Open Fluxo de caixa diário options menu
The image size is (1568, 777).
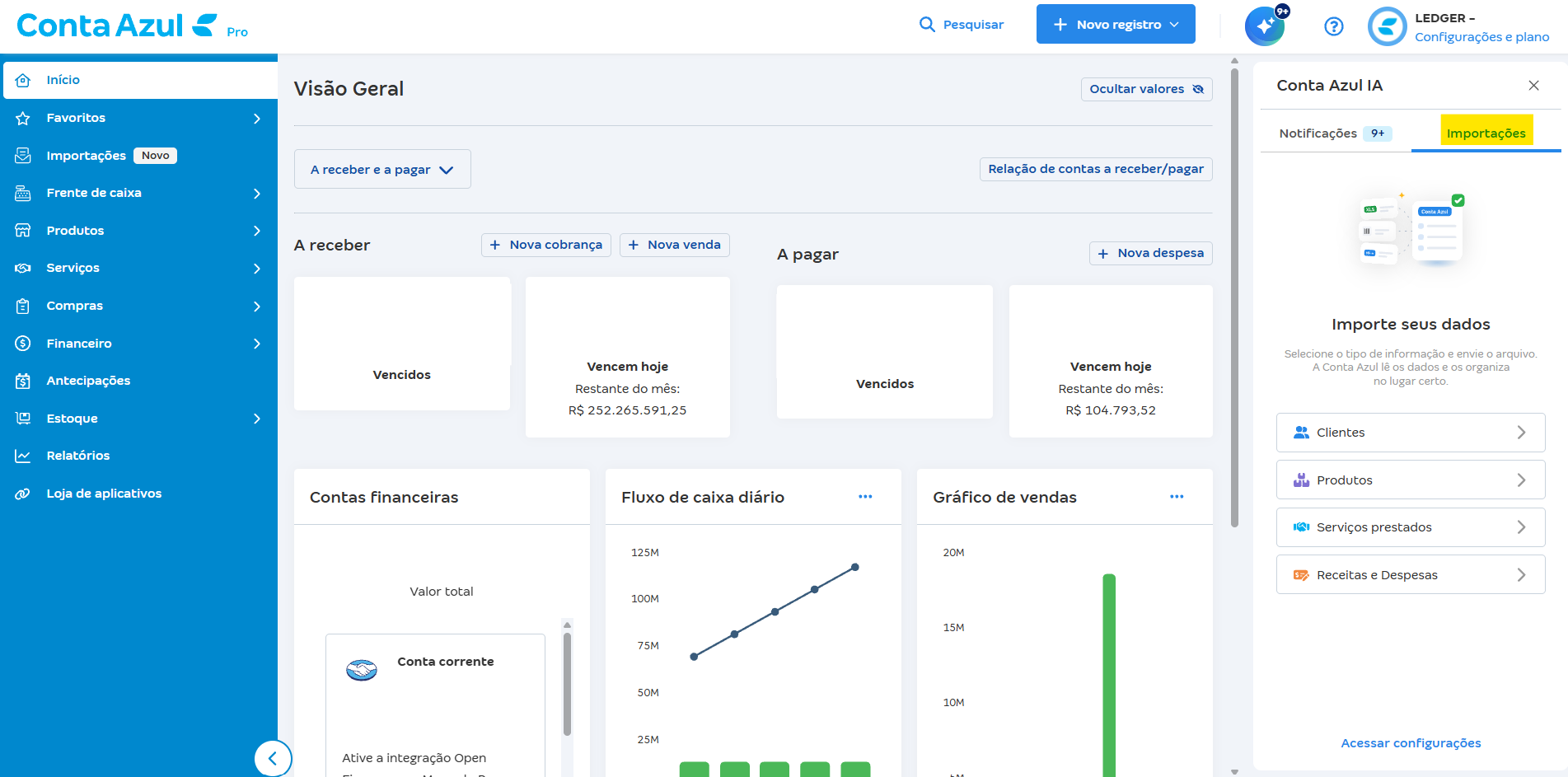click(865, 497)
